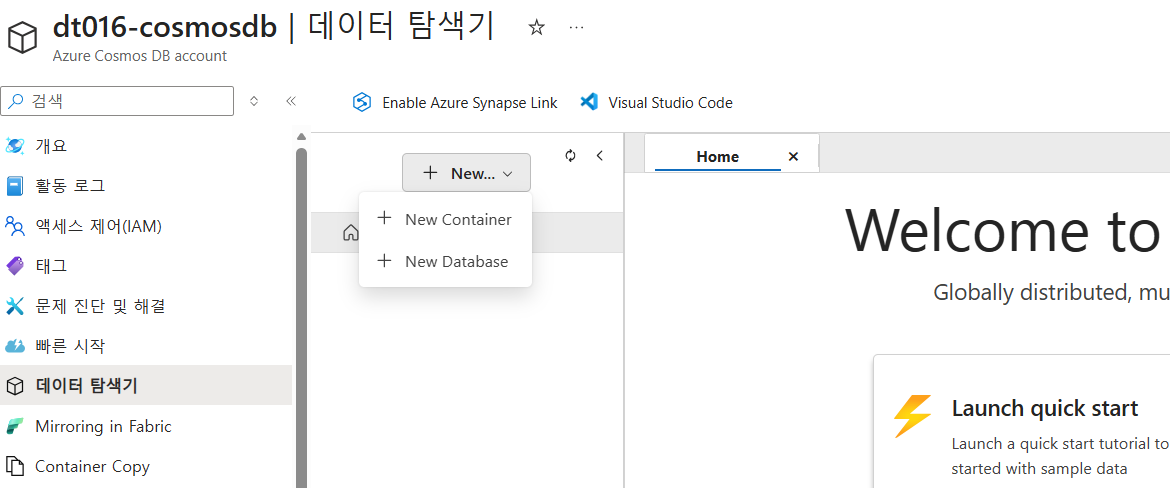Click the lightning bolt quick start icon
1170x488 pixels.
tap(913, 416)
